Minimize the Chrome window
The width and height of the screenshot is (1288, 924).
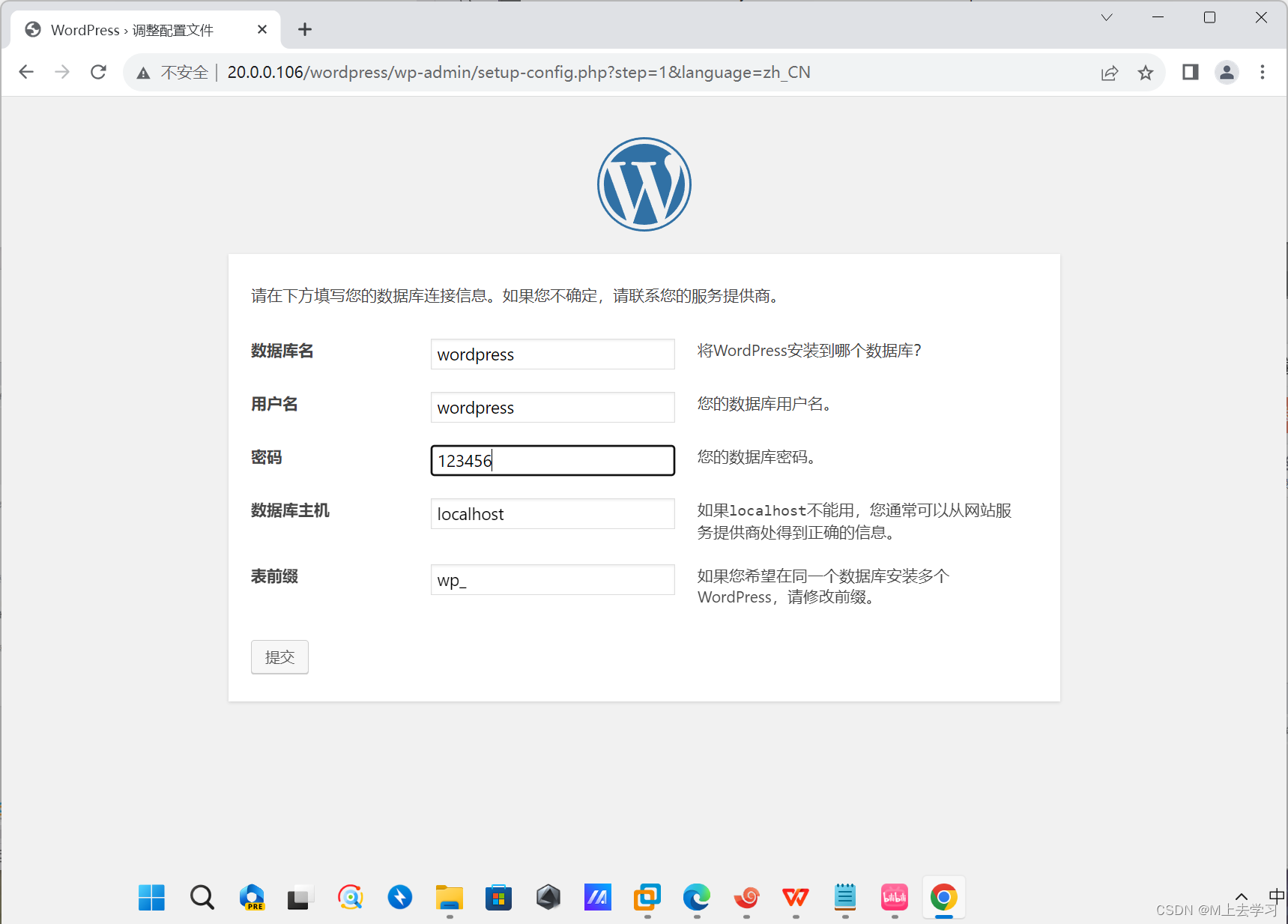1158,17
